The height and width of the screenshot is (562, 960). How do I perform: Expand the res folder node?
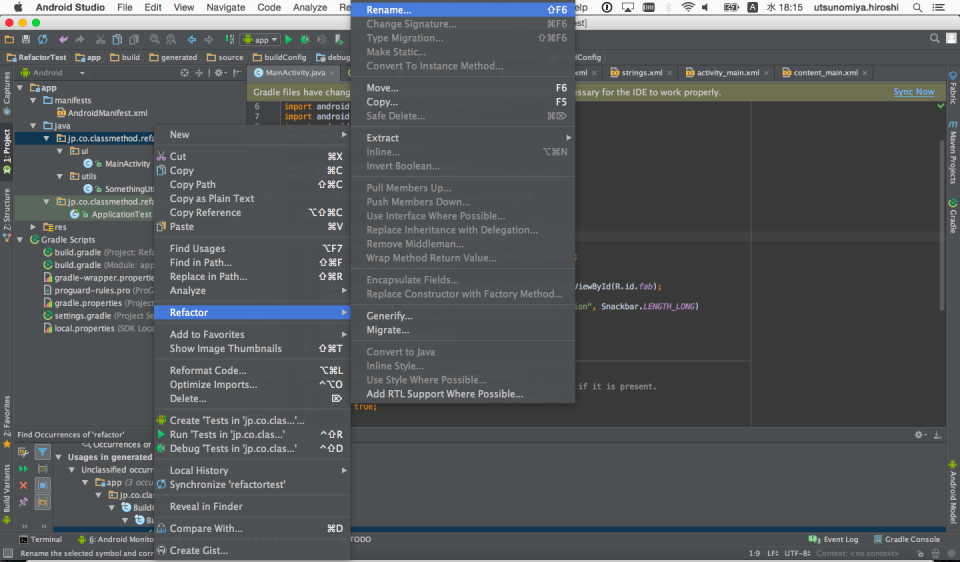tap(33, 227)
